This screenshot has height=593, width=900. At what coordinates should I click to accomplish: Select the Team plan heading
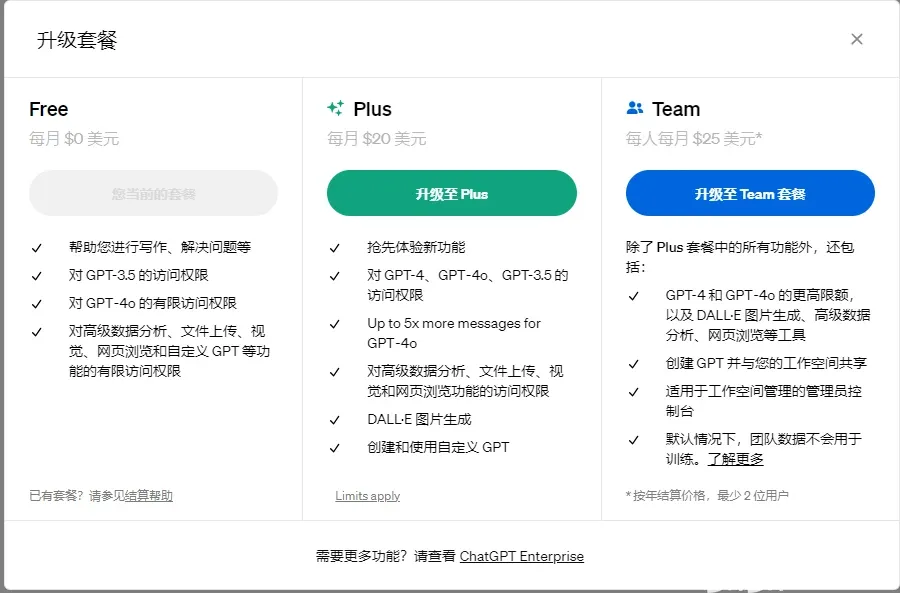tap(675, 108)
